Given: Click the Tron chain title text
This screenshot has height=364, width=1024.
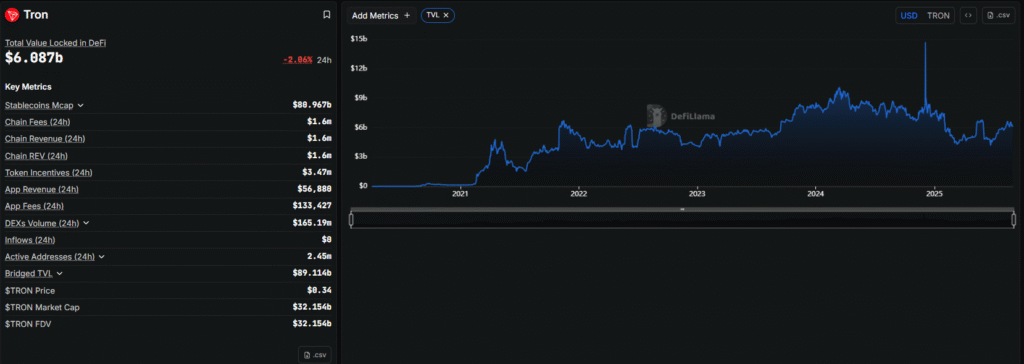Looking at the screenshot, I should pos(36,14).
